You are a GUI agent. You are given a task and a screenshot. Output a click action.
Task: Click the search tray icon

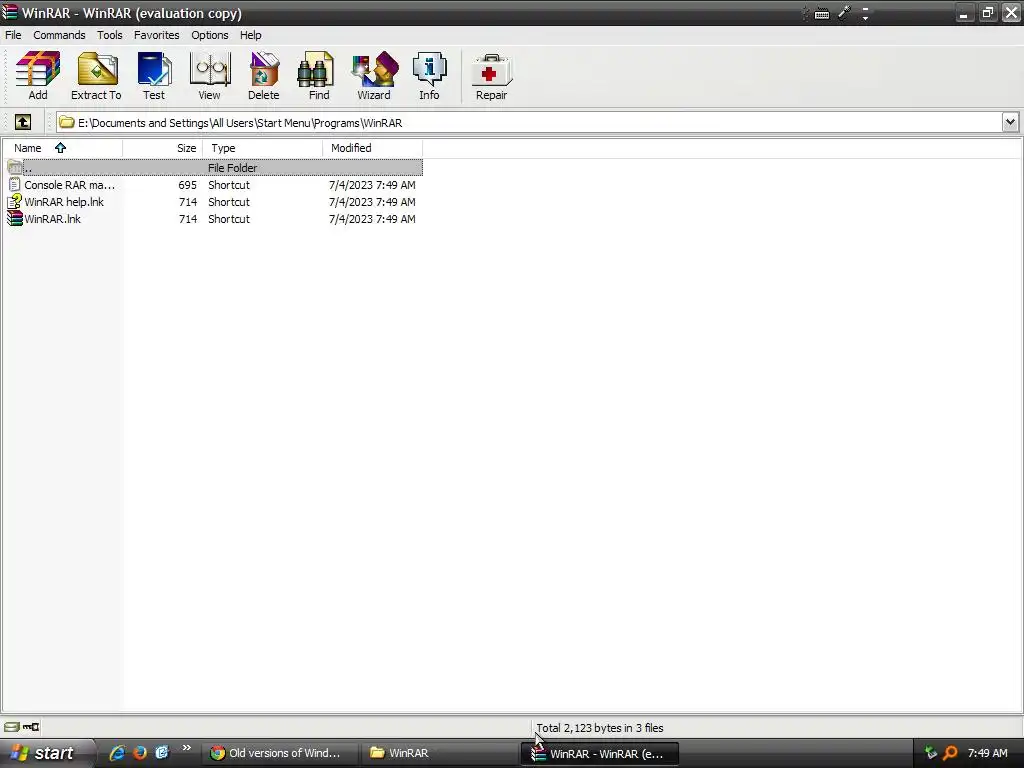pos(950,753)
